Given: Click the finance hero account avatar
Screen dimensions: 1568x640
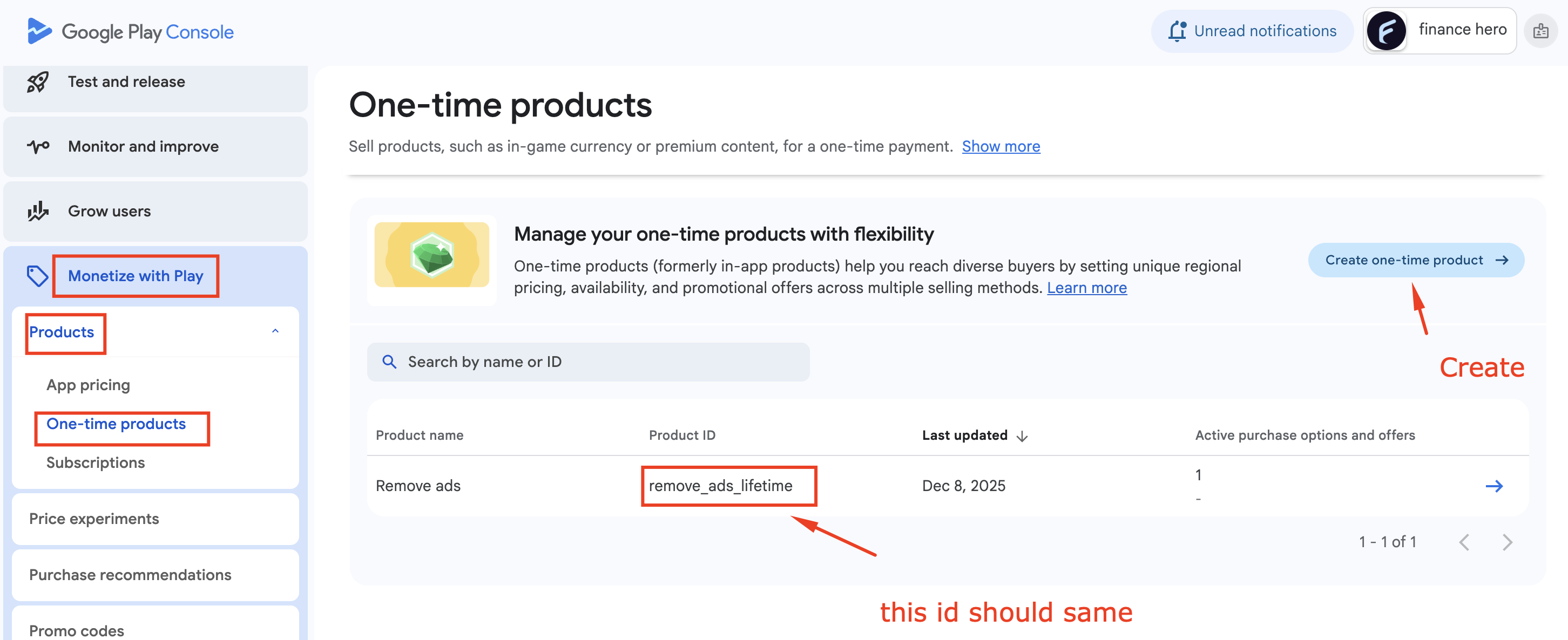Looking at the screenshot, I should [1386, 30].
